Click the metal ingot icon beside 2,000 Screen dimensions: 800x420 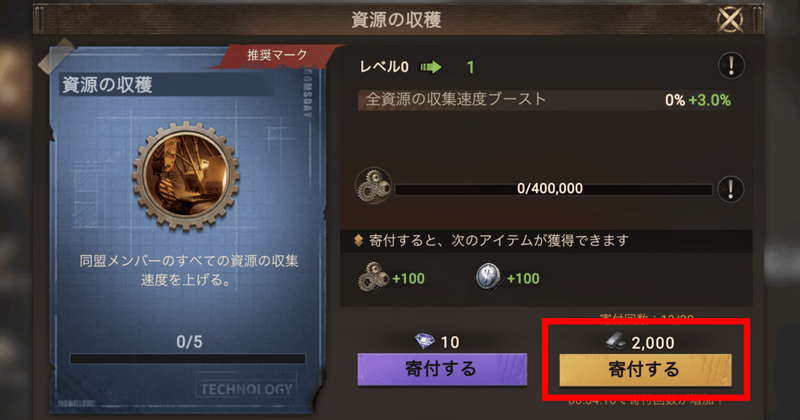pyautogui.click(x=616, y=341)
